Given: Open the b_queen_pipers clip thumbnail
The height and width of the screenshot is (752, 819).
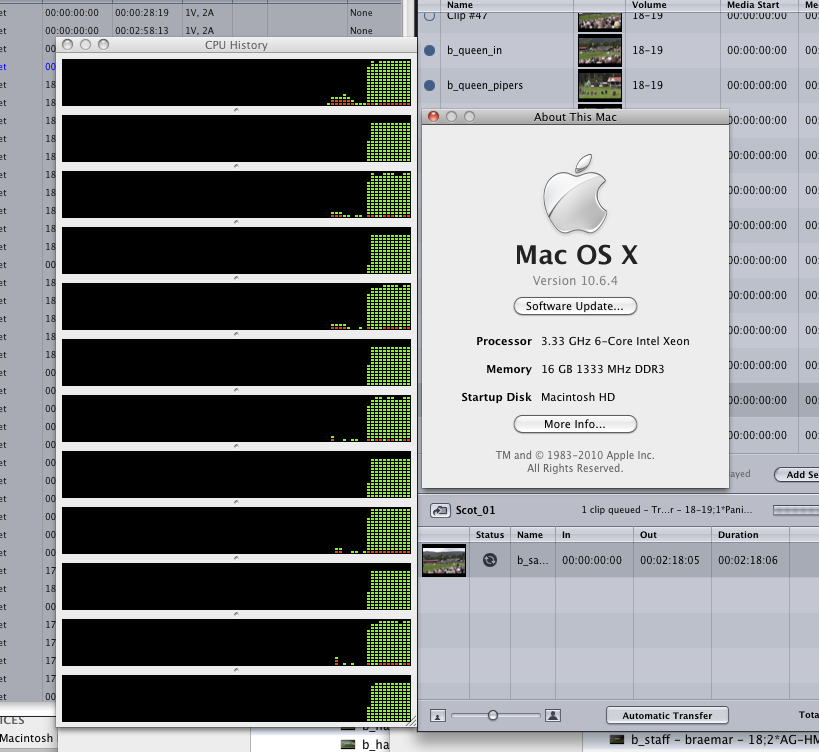Looking at the screenshot, I should [600, 85].
